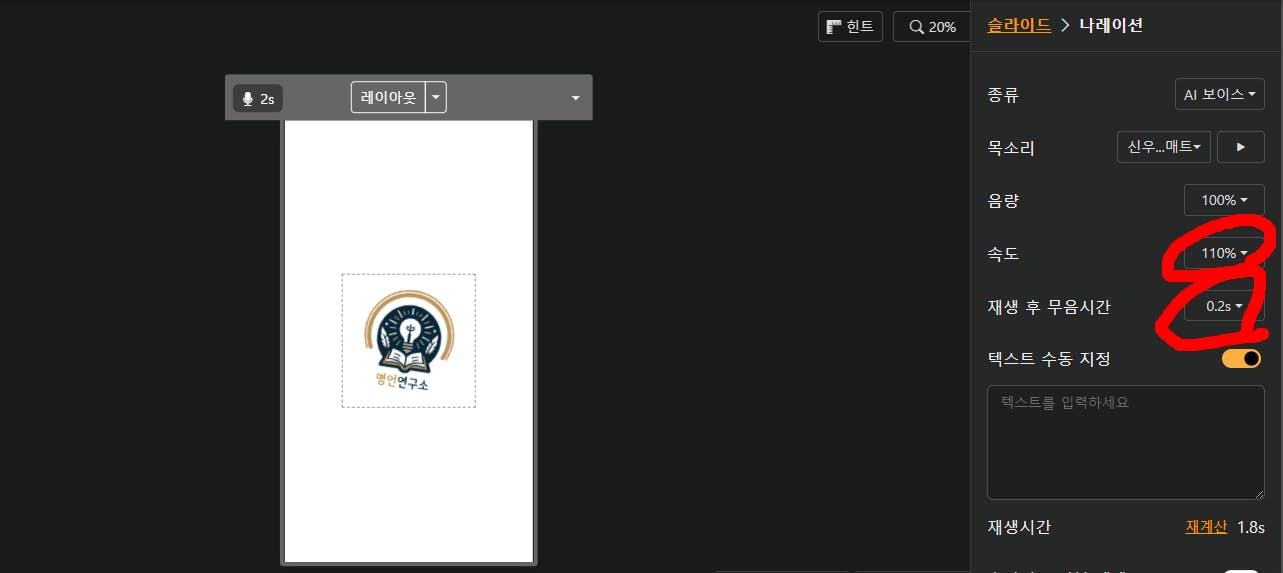The image size is (1283, 573).
Task: Go back via the 슬라이드 breadcrumb link
Action: (x=1019, y=25)
